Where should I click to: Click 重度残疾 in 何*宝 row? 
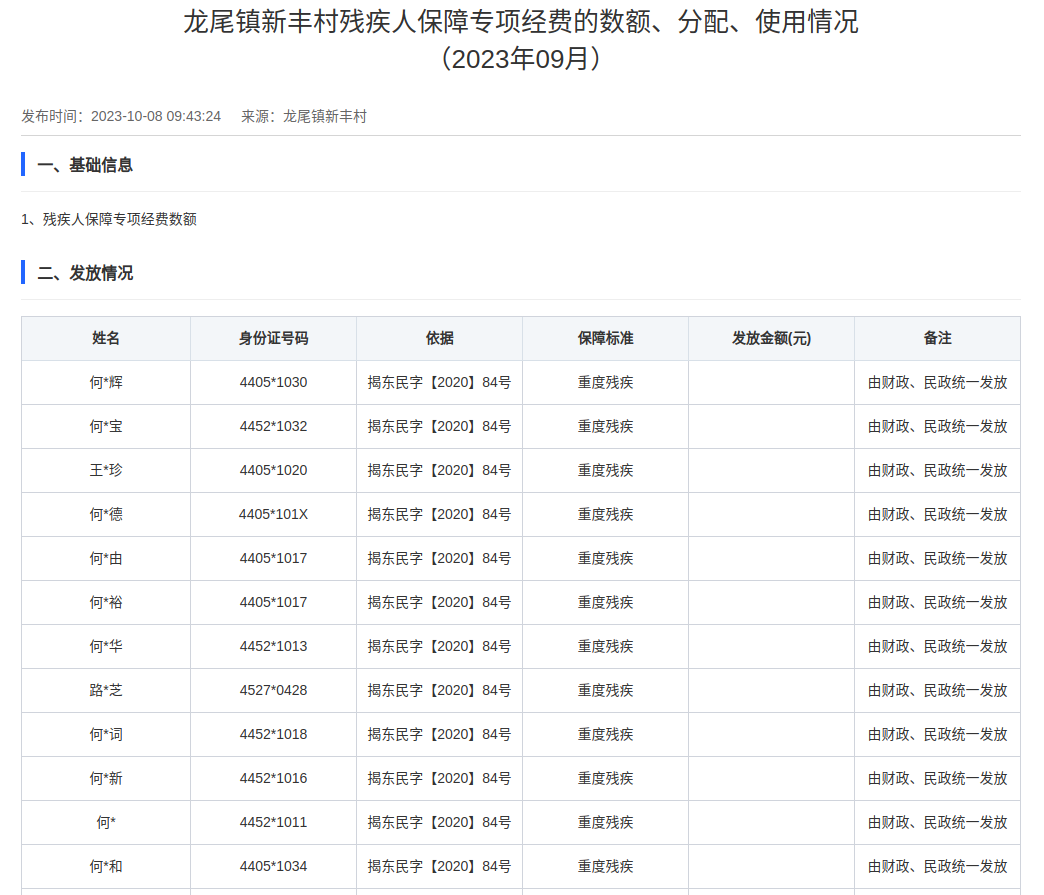(605, 427)
